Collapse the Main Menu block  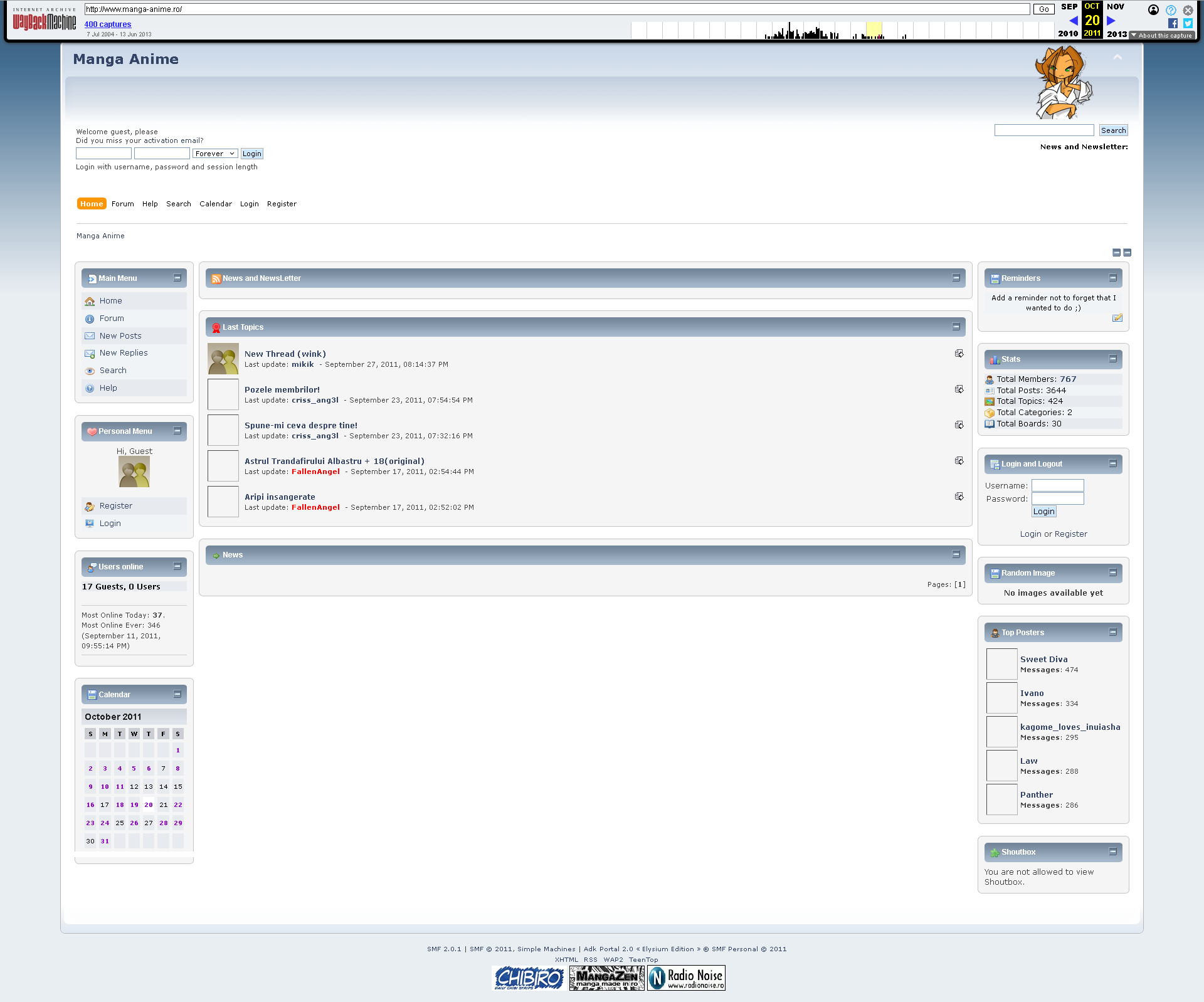tap(177, 278)
